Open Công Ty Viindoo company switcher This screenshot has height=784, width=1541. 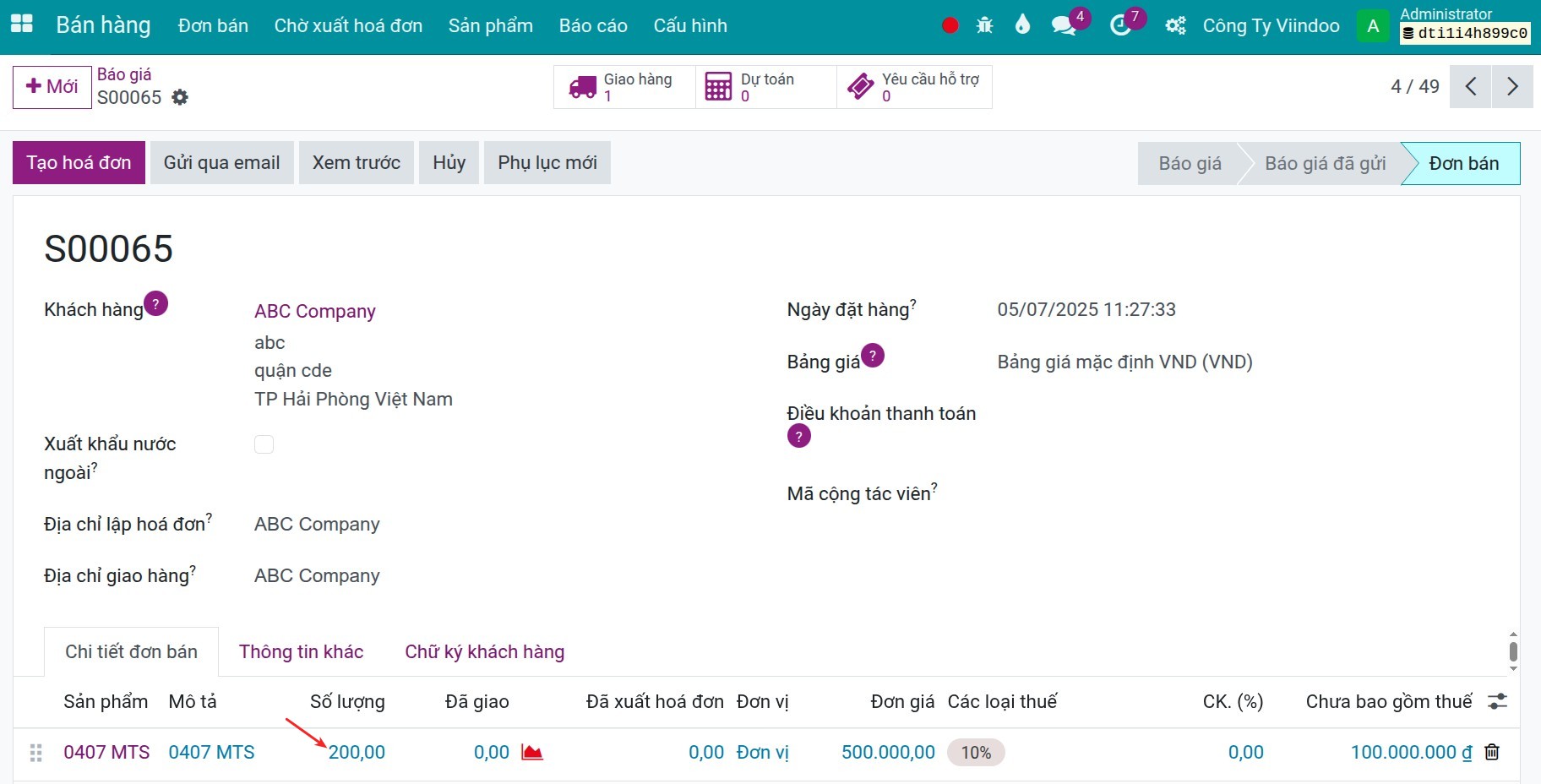point(1271,25)
